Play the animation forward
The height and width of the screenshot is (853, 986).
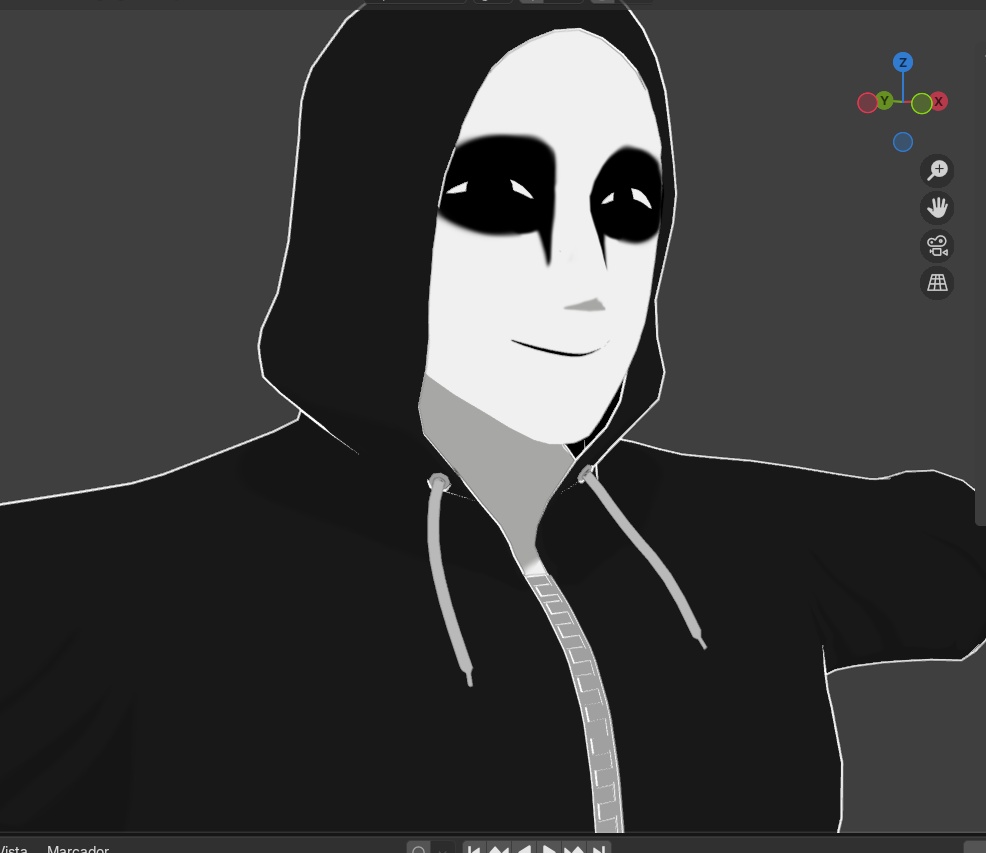point(548,848)
